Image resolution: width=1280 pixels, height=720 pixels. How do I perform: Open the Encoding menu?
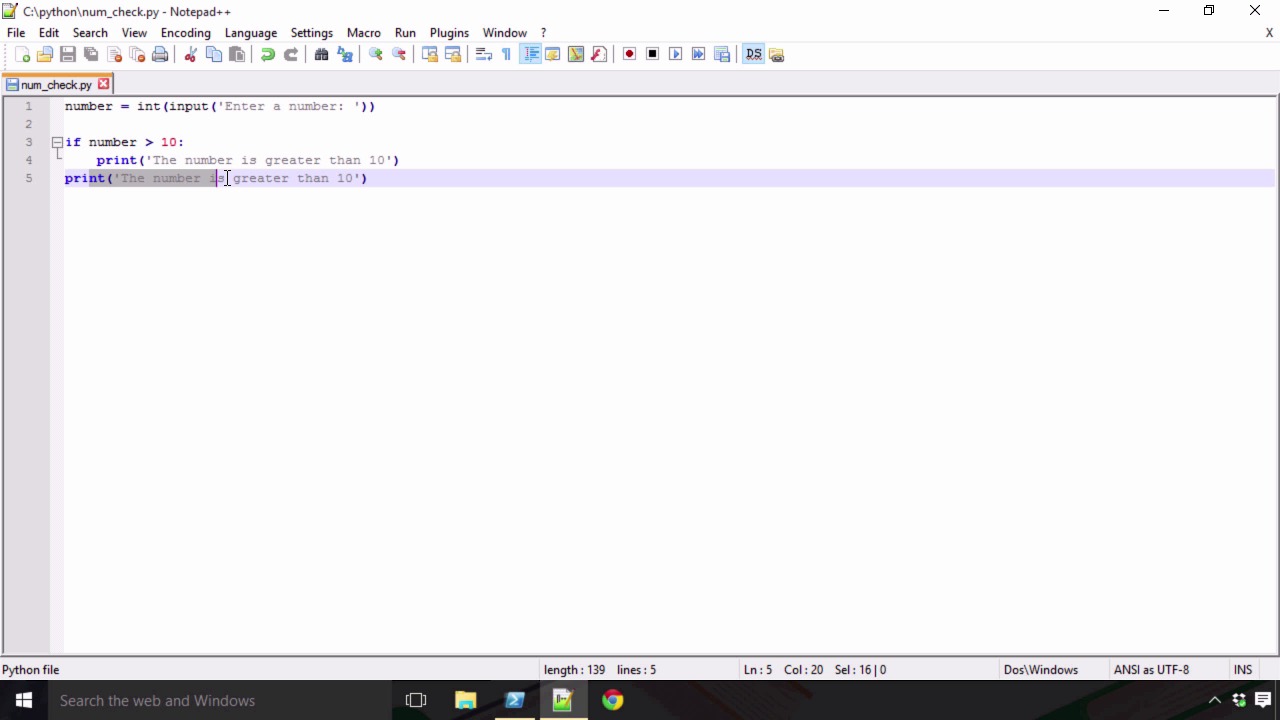pos(186,32)
